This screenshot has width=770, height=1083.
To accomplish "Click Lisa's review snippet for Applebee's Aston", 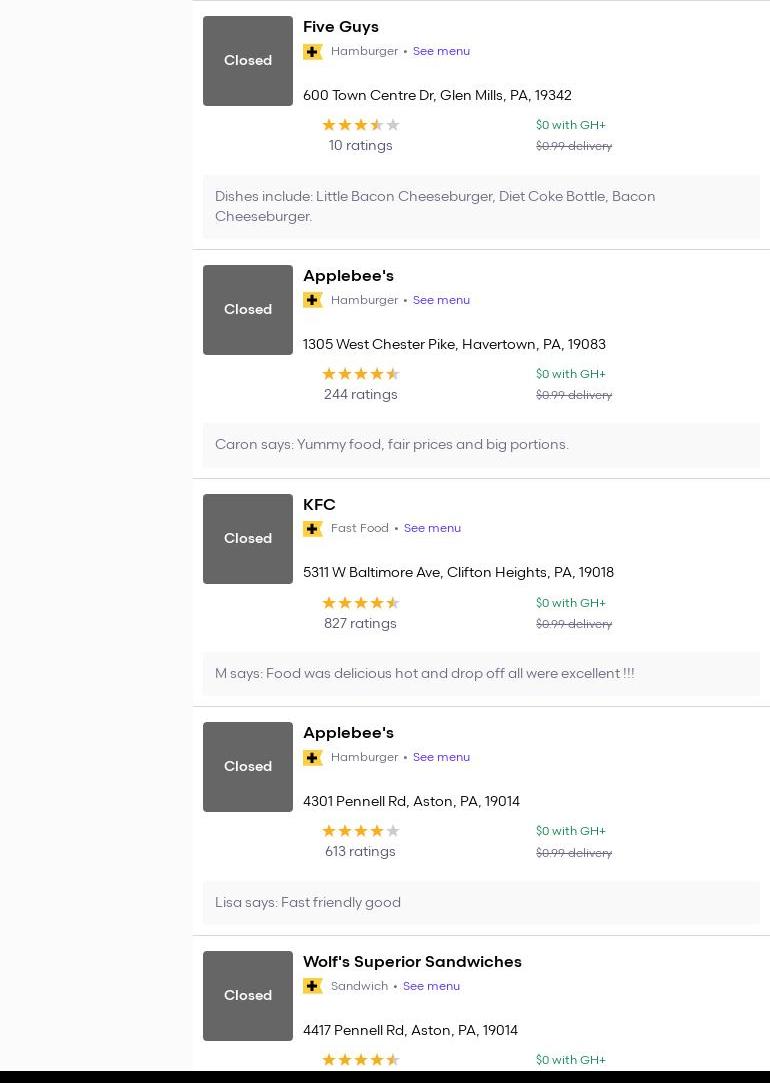I will [x=308, y=902].
